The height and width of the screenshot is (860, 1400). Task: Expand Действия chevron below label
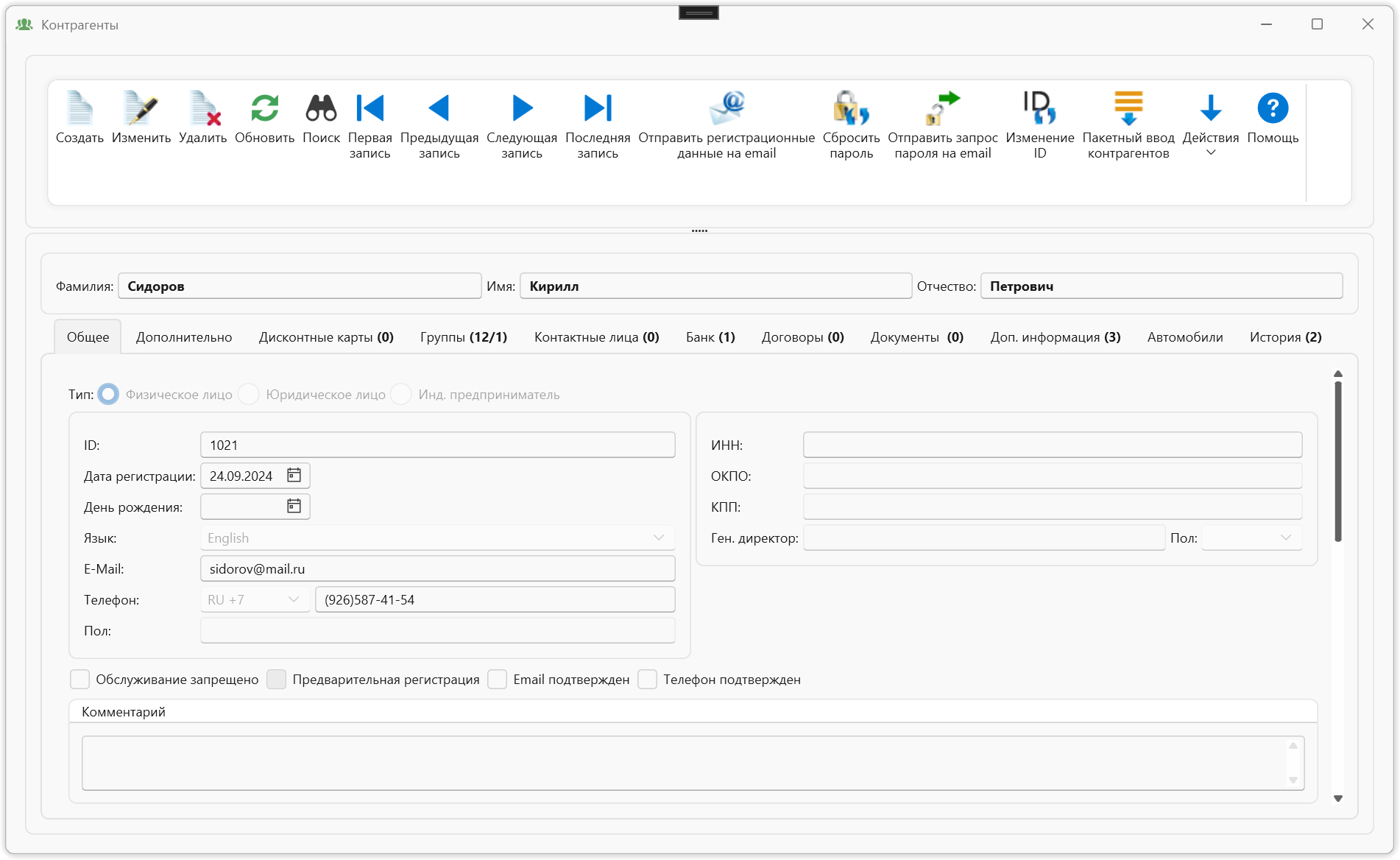[1210, 153]
